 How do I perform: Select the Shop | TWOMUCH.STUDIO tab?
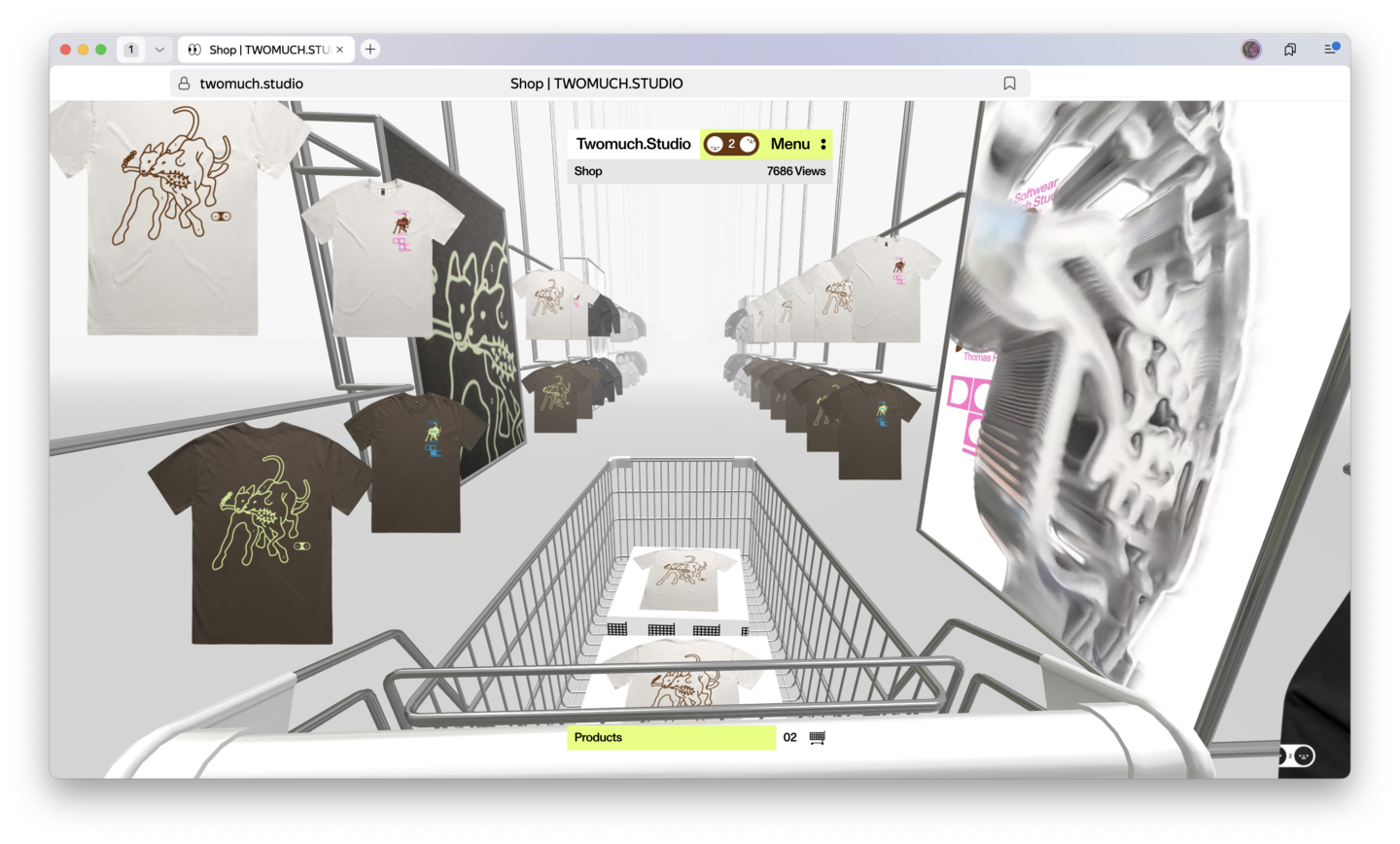click(265, 50)
